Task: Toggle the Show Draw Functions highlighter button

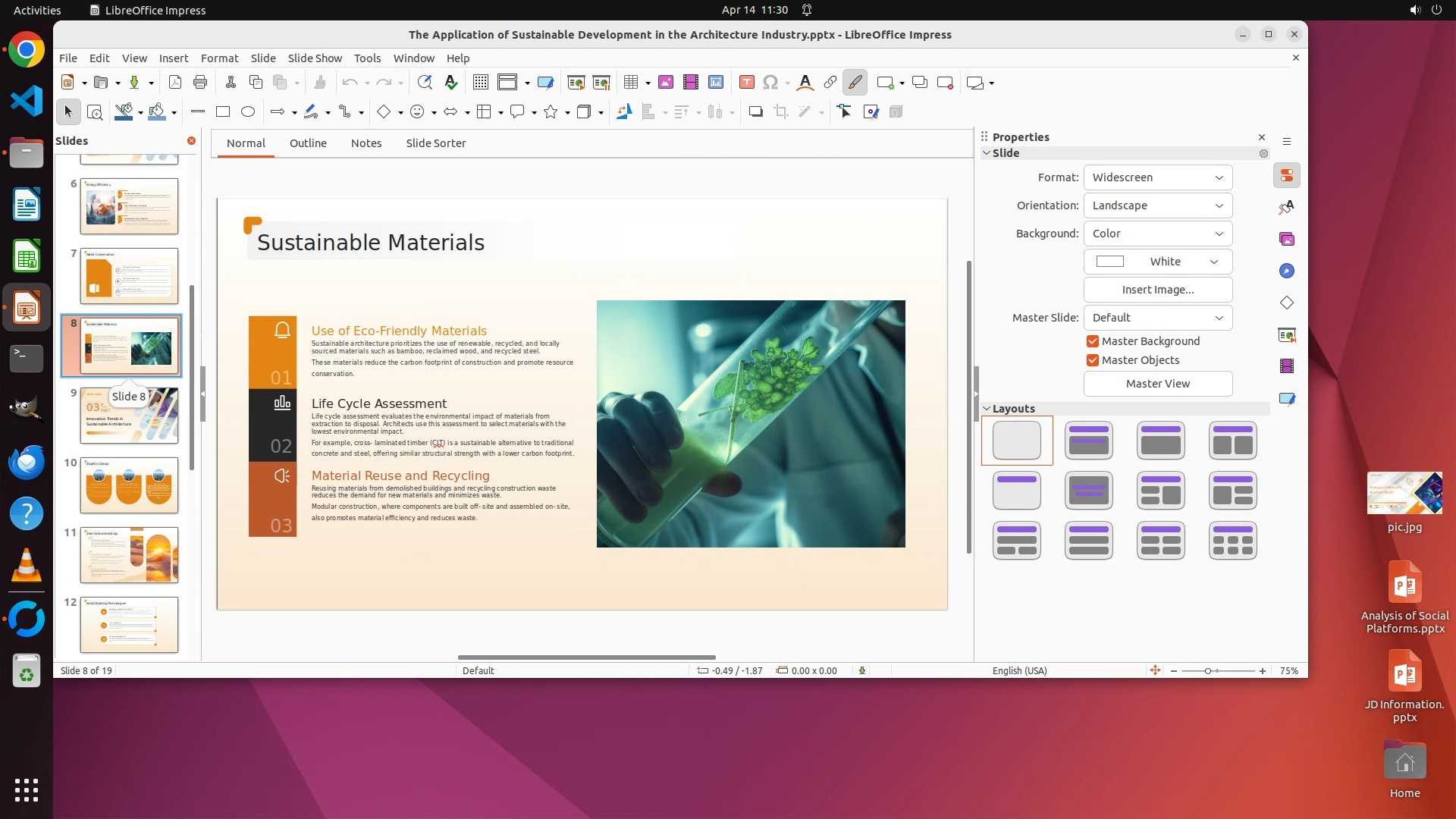Action: point(855,83)
